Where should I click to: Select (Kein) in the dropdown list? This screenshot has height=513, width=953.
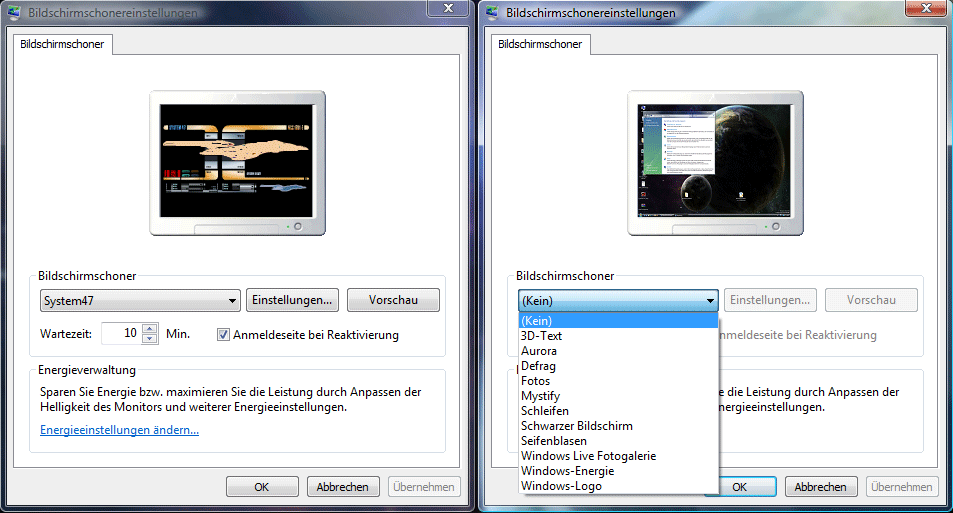[x=618, y=320]
